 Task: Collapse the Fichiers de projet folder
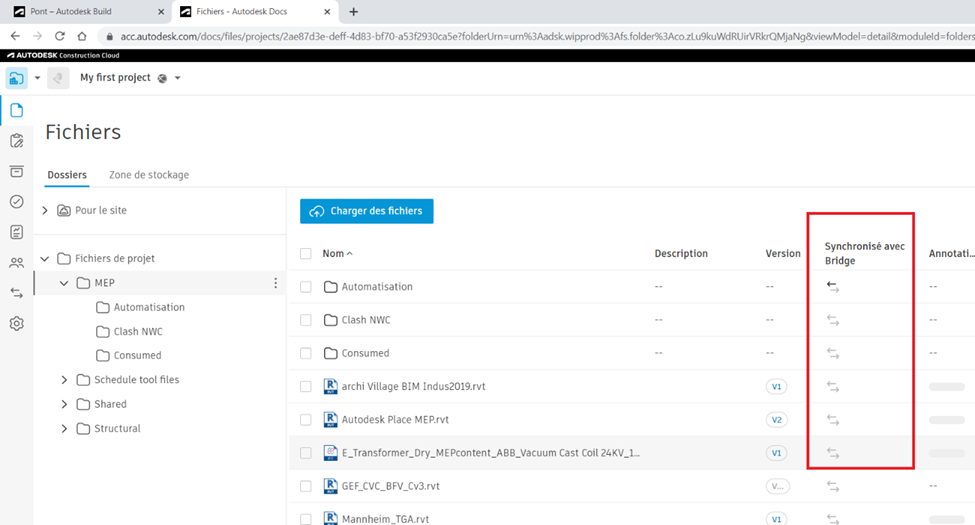45,258
